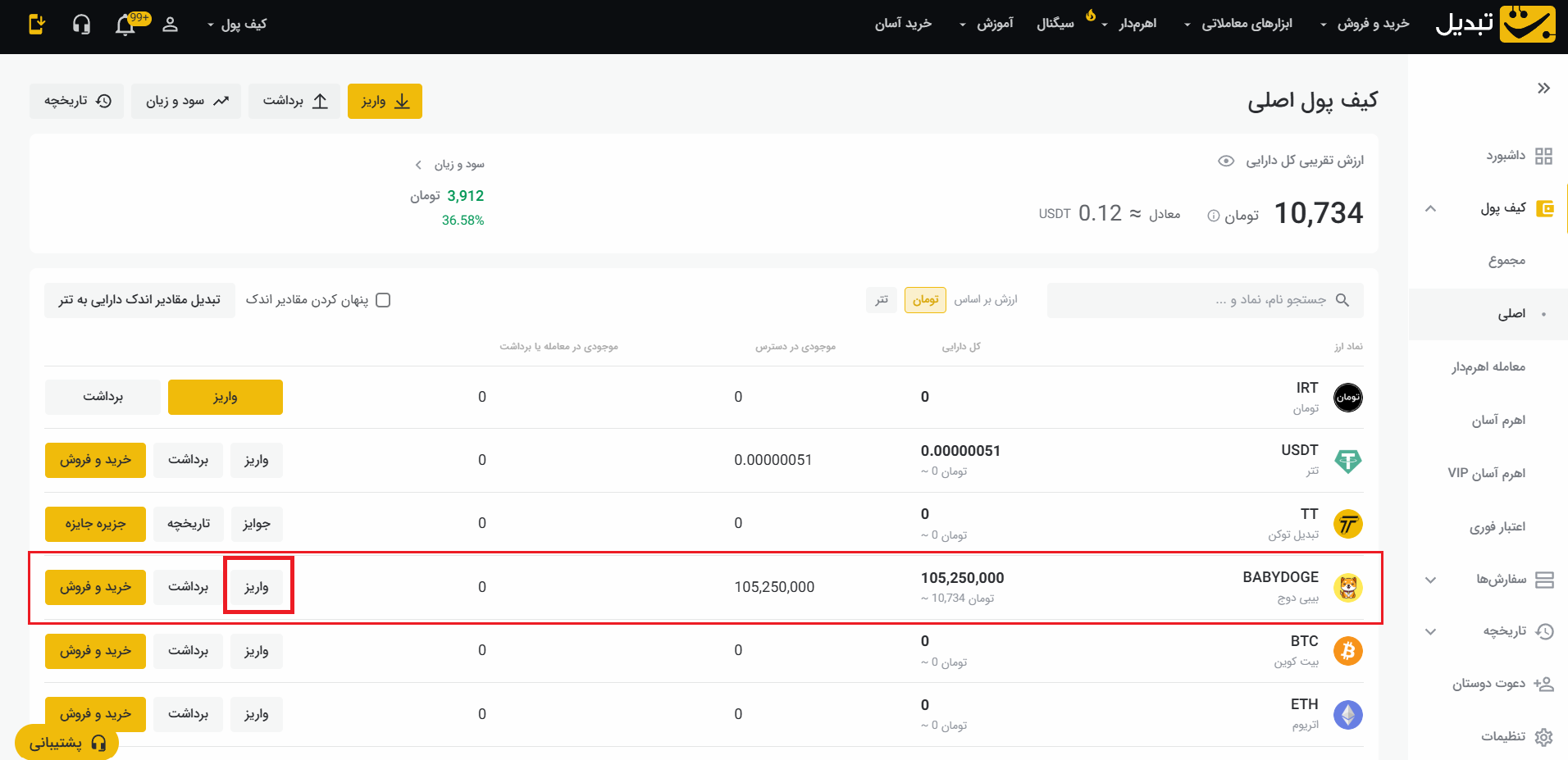Click the yellow واریز button at top
This screenshot has width=1568, height=760.
(385, 102)
